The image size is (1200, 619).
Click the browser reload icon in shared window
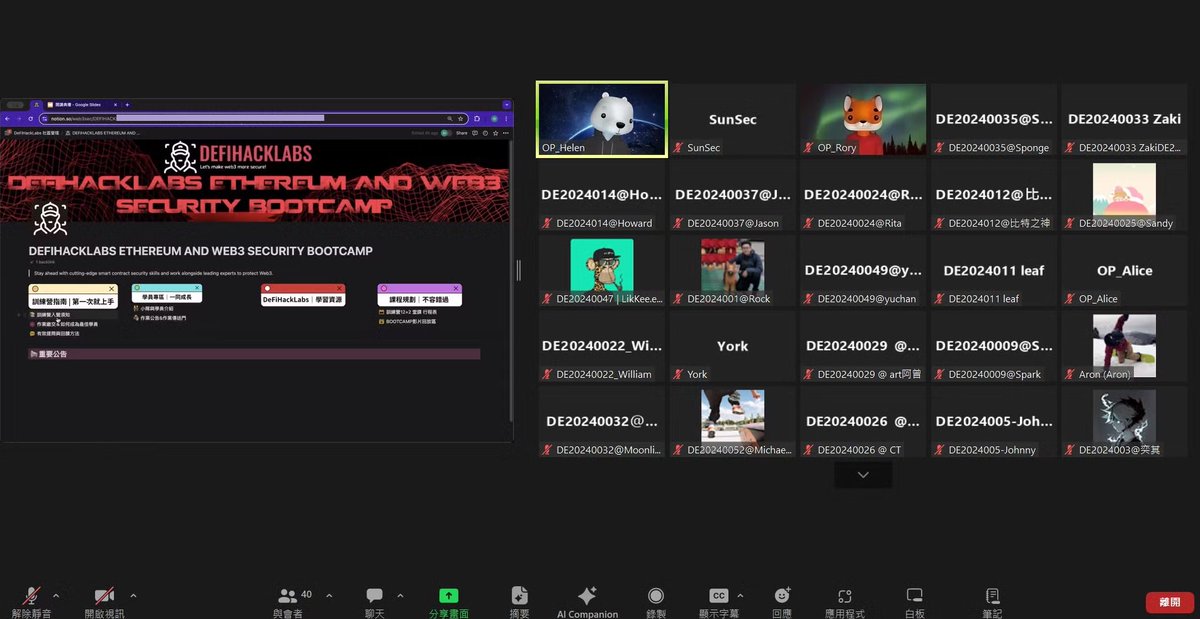click(30, 118)
